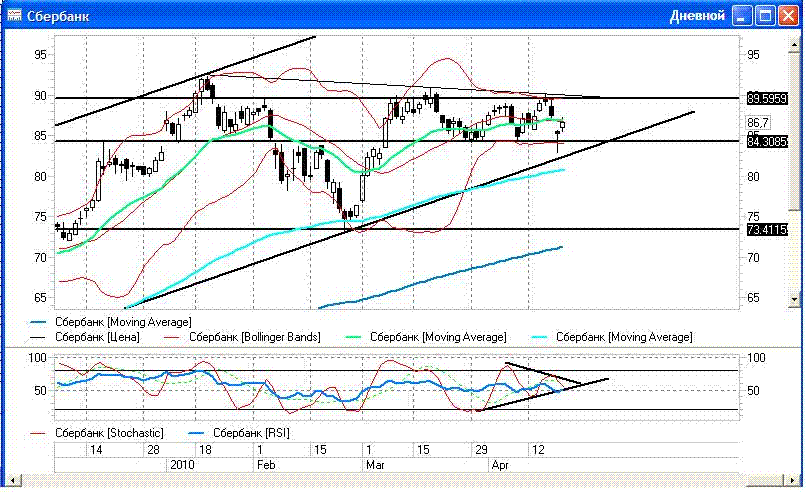This screenshot has width=806, height=493.
Task: Click the 28 date label on time axis
Action: (x=153, y=450)
